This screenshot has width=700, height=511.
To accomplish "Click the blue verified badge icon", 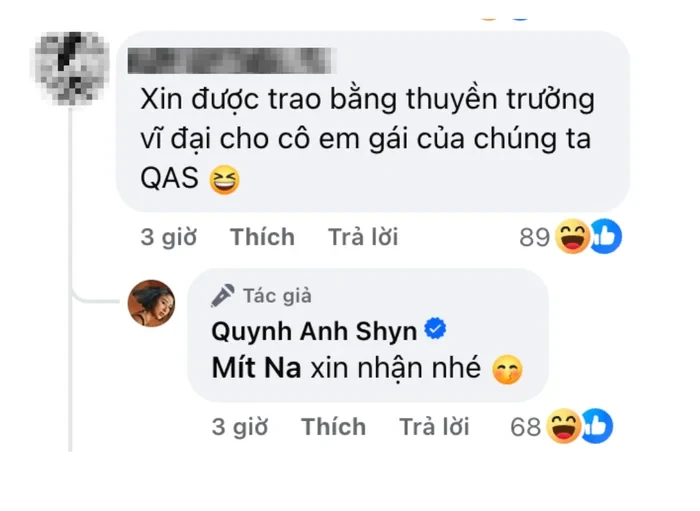I will point(435,329).
